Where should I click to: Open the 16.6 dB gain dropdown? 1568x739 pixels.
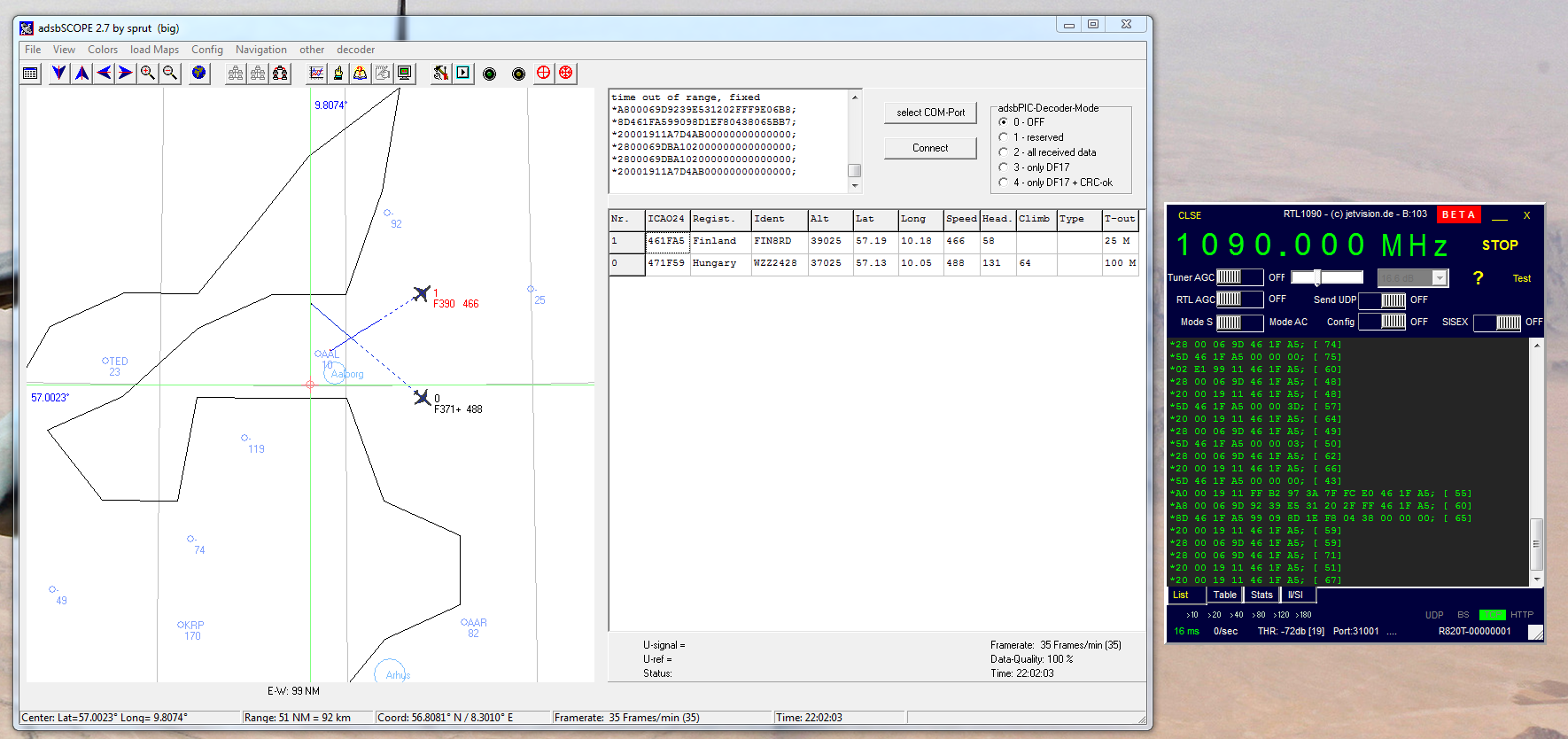point(1440,278)
